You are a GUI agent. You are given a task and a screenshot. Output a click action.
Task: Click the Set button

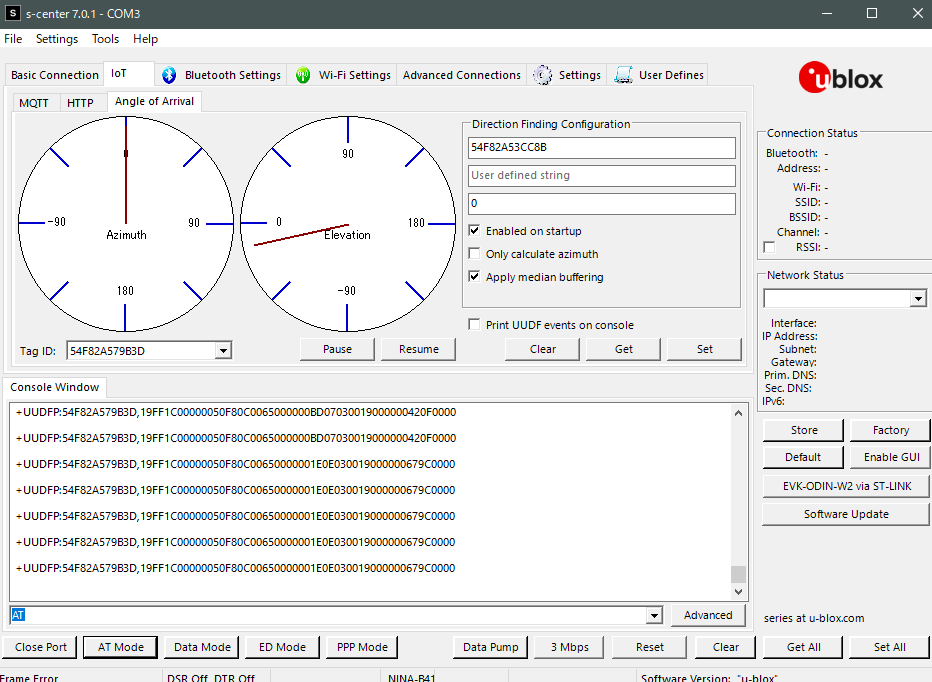pyautogui.click(x=704, y=349)
